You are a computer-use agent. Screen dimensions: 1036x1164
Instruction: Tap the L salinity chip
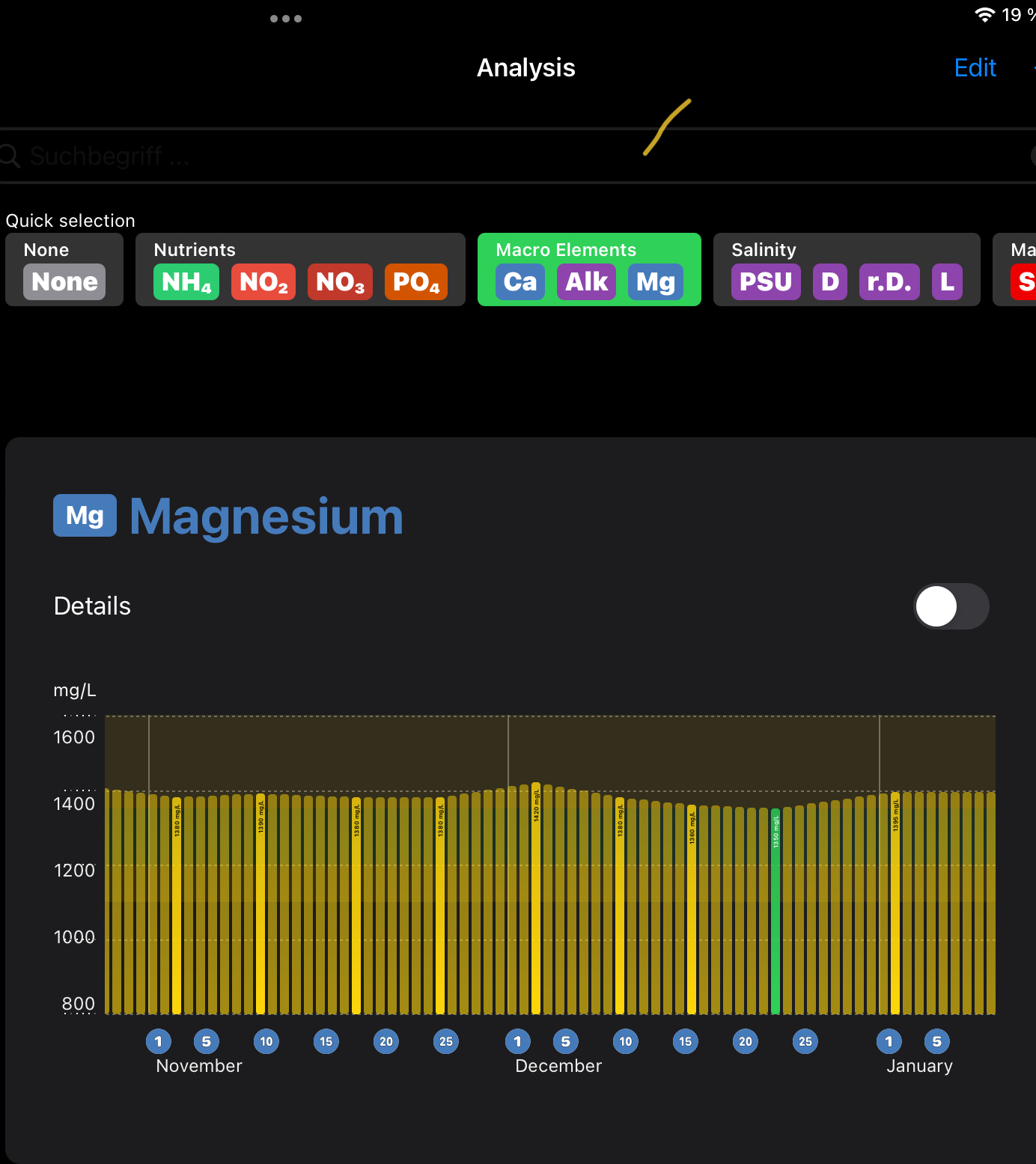point(947,282)
